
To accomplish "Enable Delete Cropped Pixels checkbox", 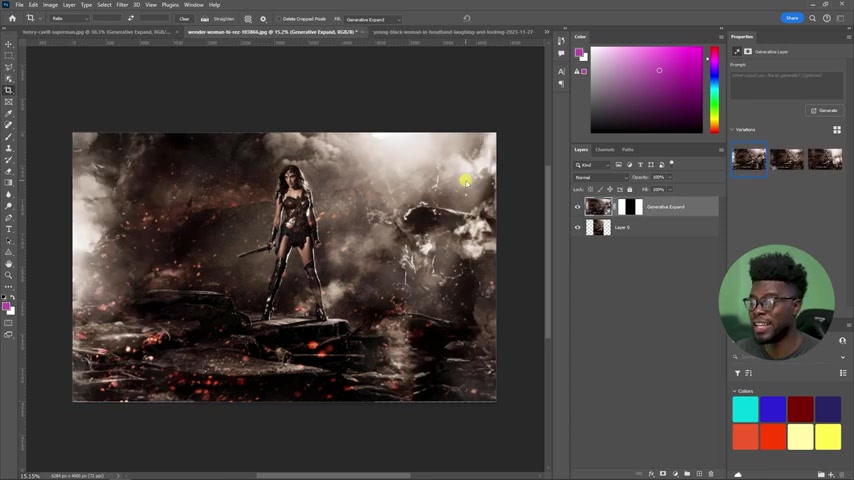I will pyautogui.click(x=279, y=19).
